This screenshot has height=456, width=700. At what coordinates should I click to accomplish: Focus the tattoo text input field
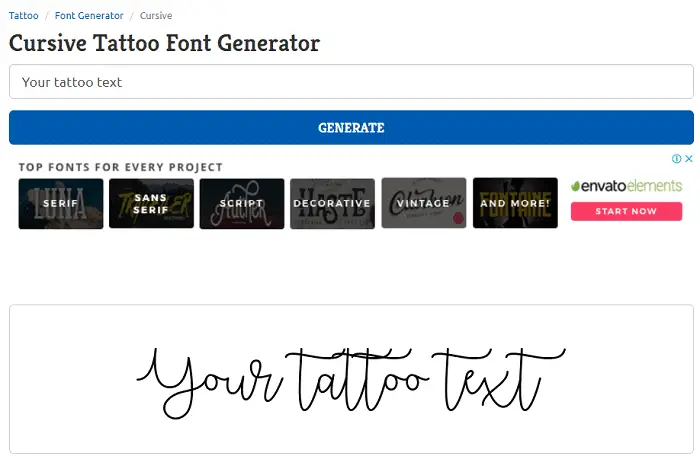click(x=351, y=82)
